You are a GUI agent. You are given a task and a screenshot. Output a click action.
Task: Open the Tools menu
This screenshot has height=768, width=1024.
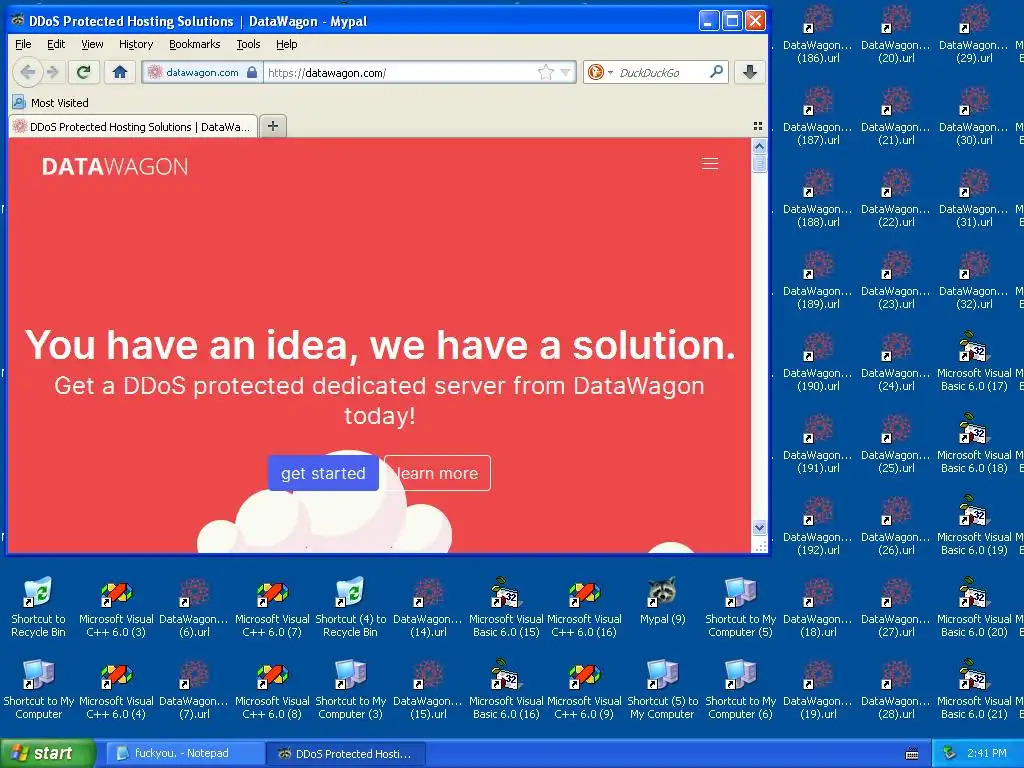coord(248,44)
